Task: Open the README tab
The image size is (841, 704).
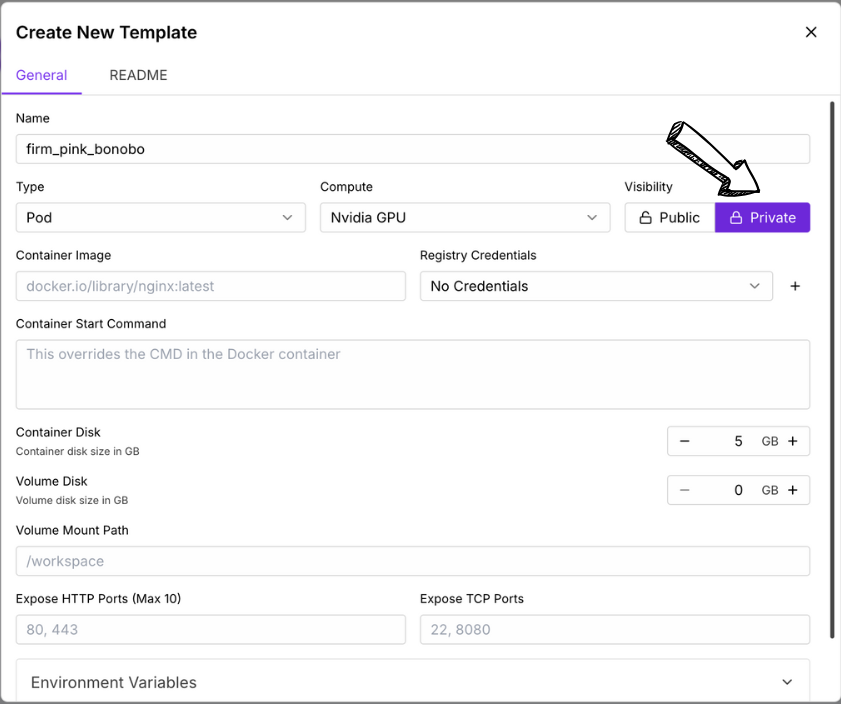Action: tap(138, 75)
